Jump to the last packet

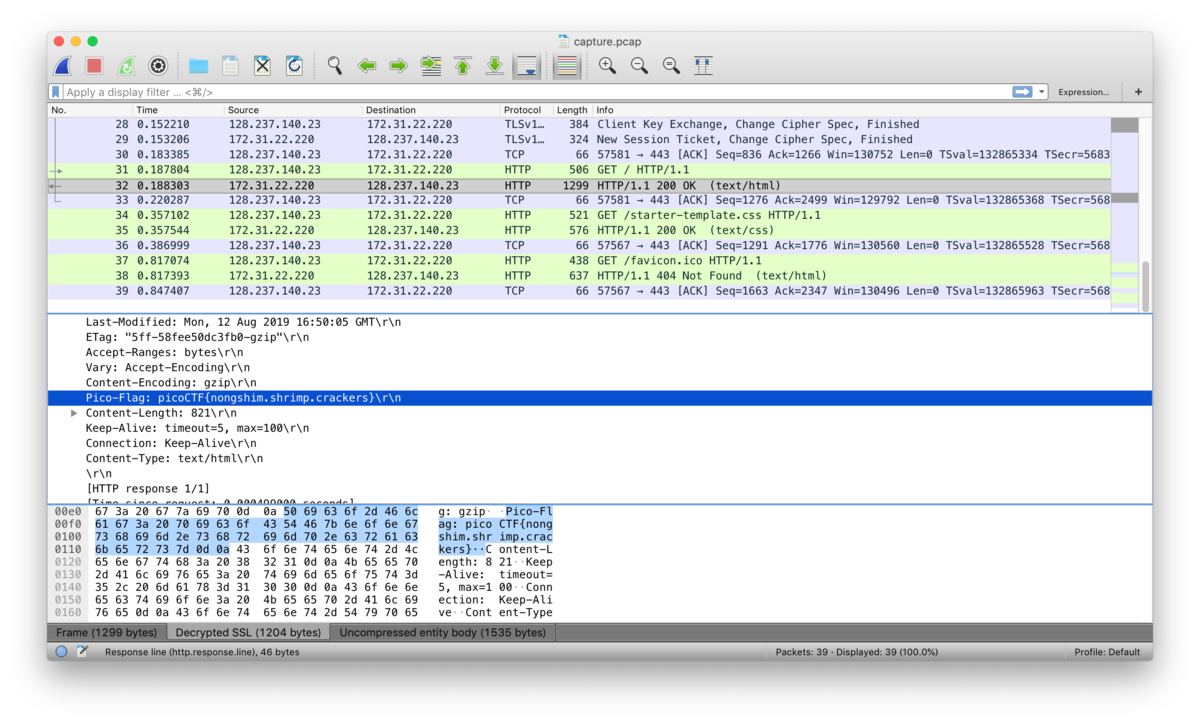(495, 66)
